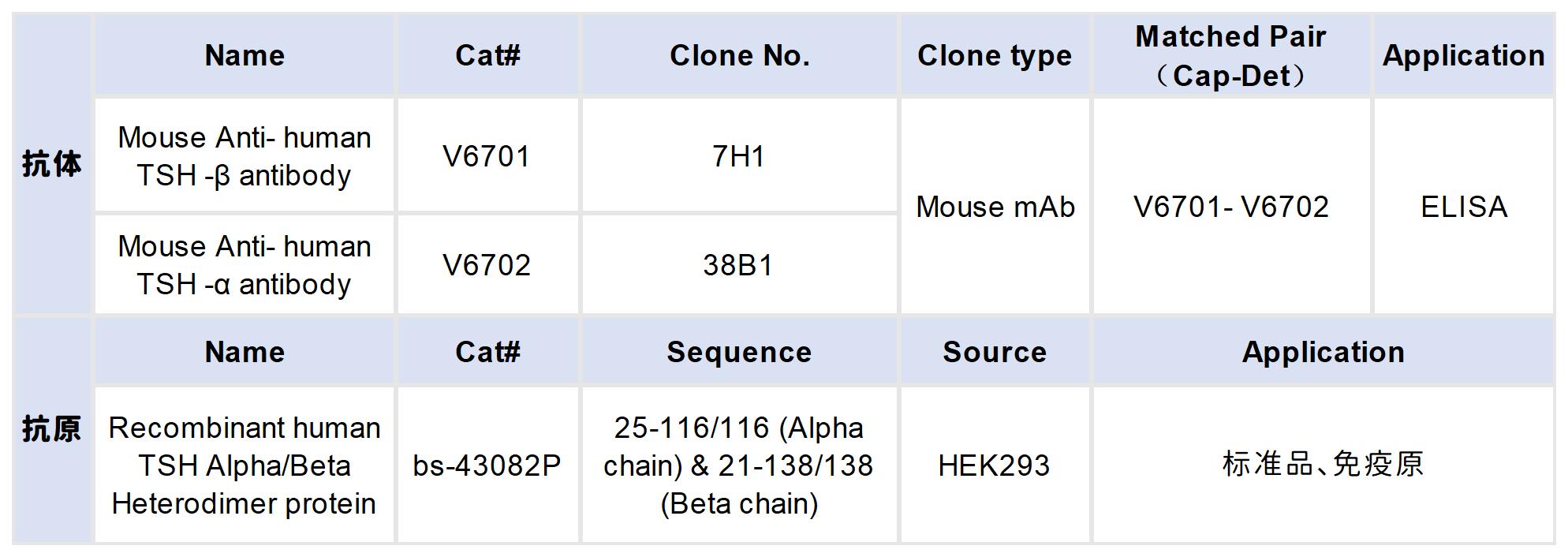Viewport: 1568px width, 557px height.
Task: Click the 标准品、免疫原 application cell
Action: pyautogui.click(x=1323, y=464)
